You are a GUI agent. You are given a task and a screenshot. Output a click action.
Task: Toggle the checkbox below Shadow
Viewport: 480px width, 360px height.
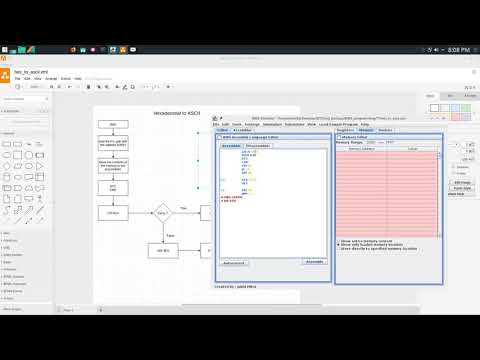coord(454,173)
